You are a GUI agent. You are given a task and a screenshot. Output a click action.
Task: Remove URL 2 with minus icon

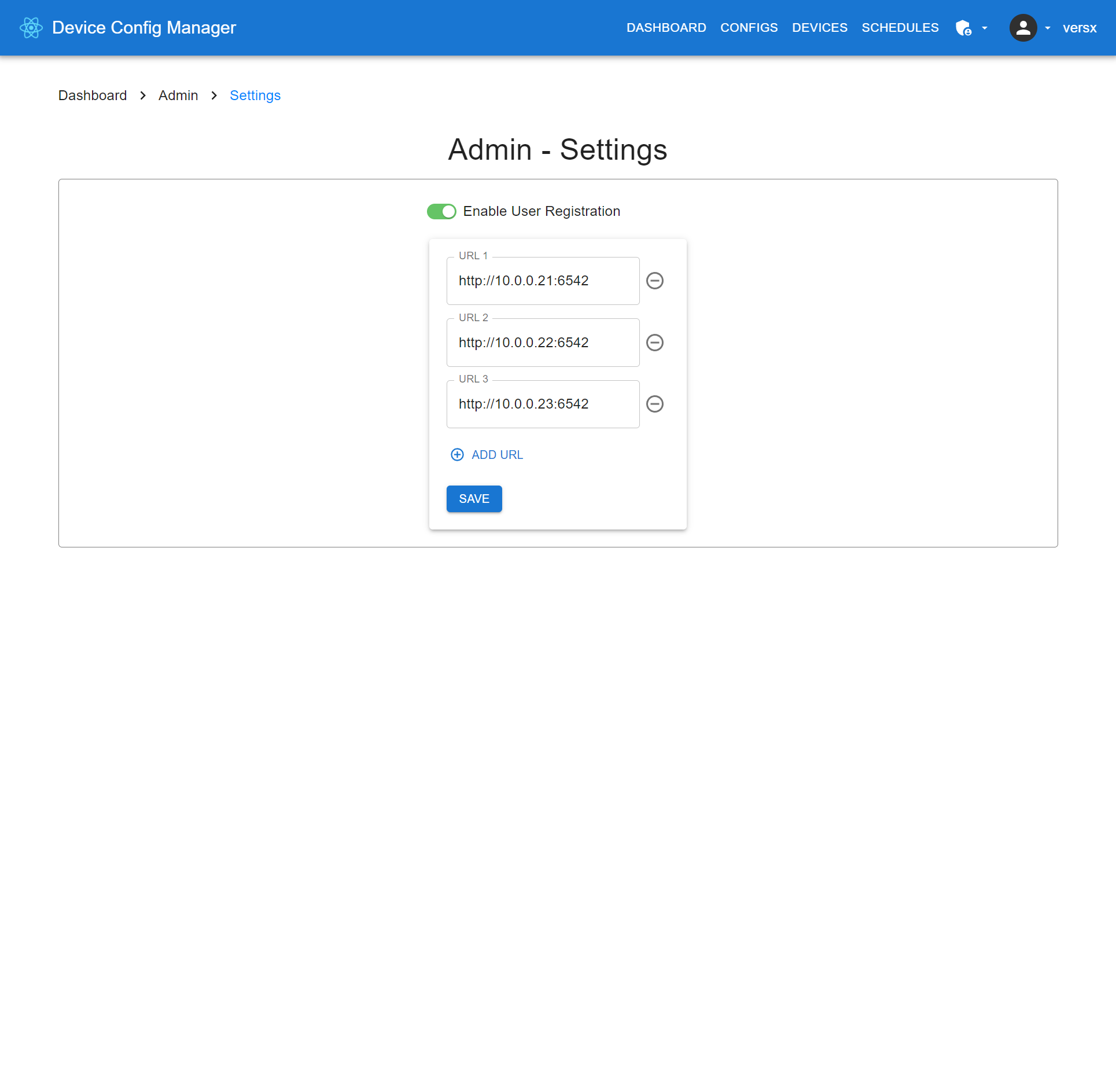[654, 343]
